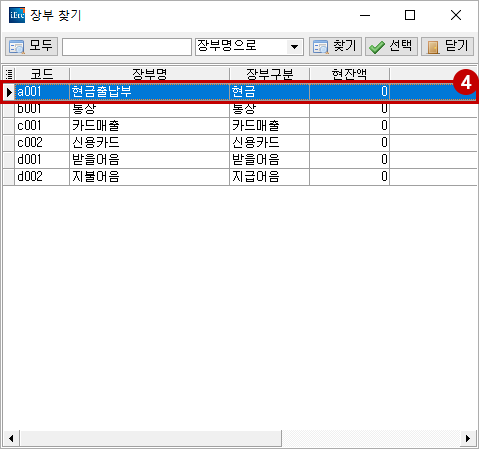Screen dimensions: 479x449
Task: Sort by the 현잔액 column header
Action: [x=349, y=74]
